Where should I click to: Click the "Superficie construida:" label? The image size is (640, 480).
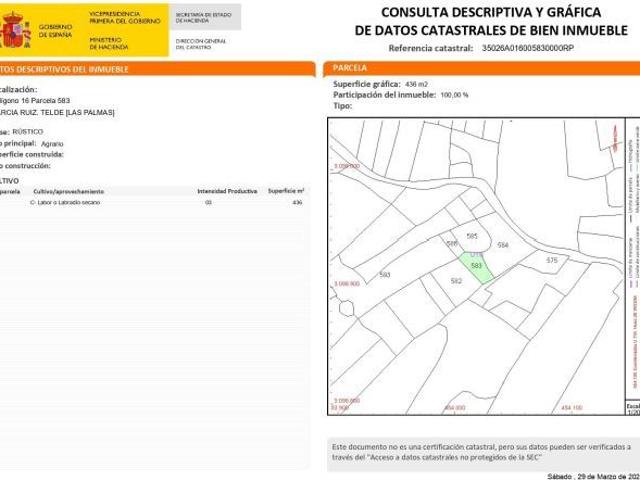tap(32, 154)
